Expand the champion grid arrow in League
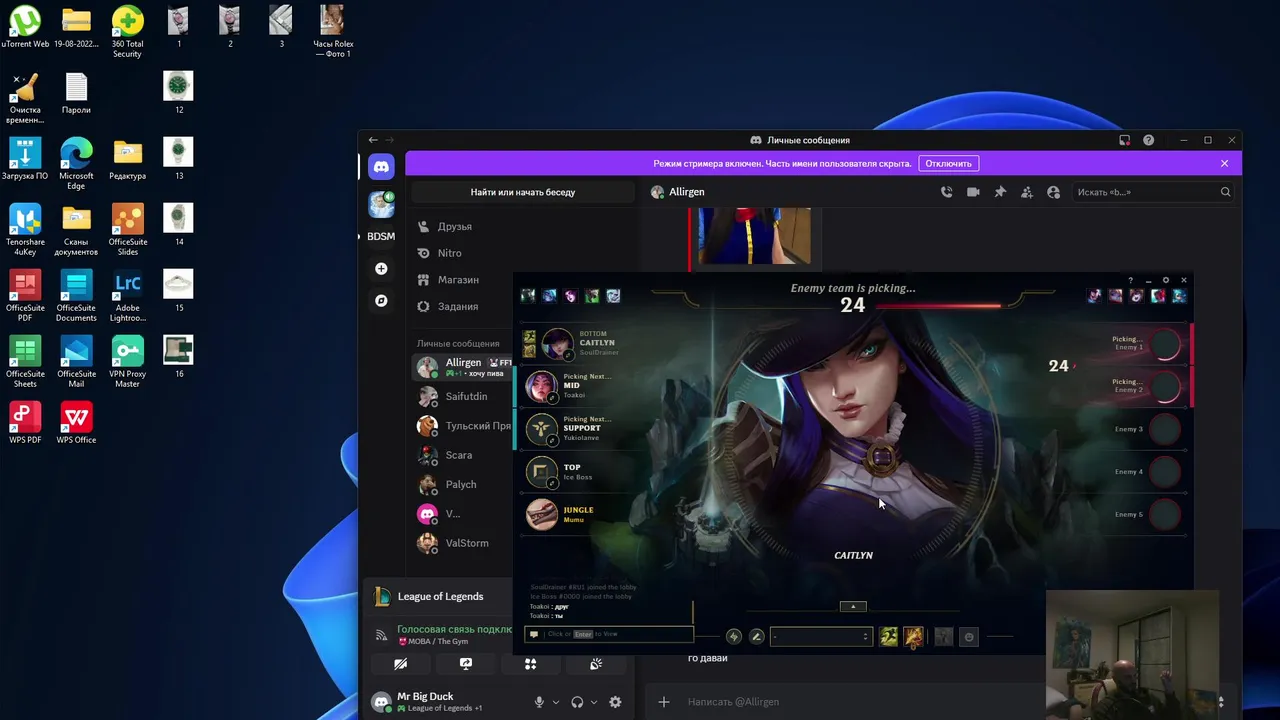Viewport: 1280px width, 720px height. point(853,606)
